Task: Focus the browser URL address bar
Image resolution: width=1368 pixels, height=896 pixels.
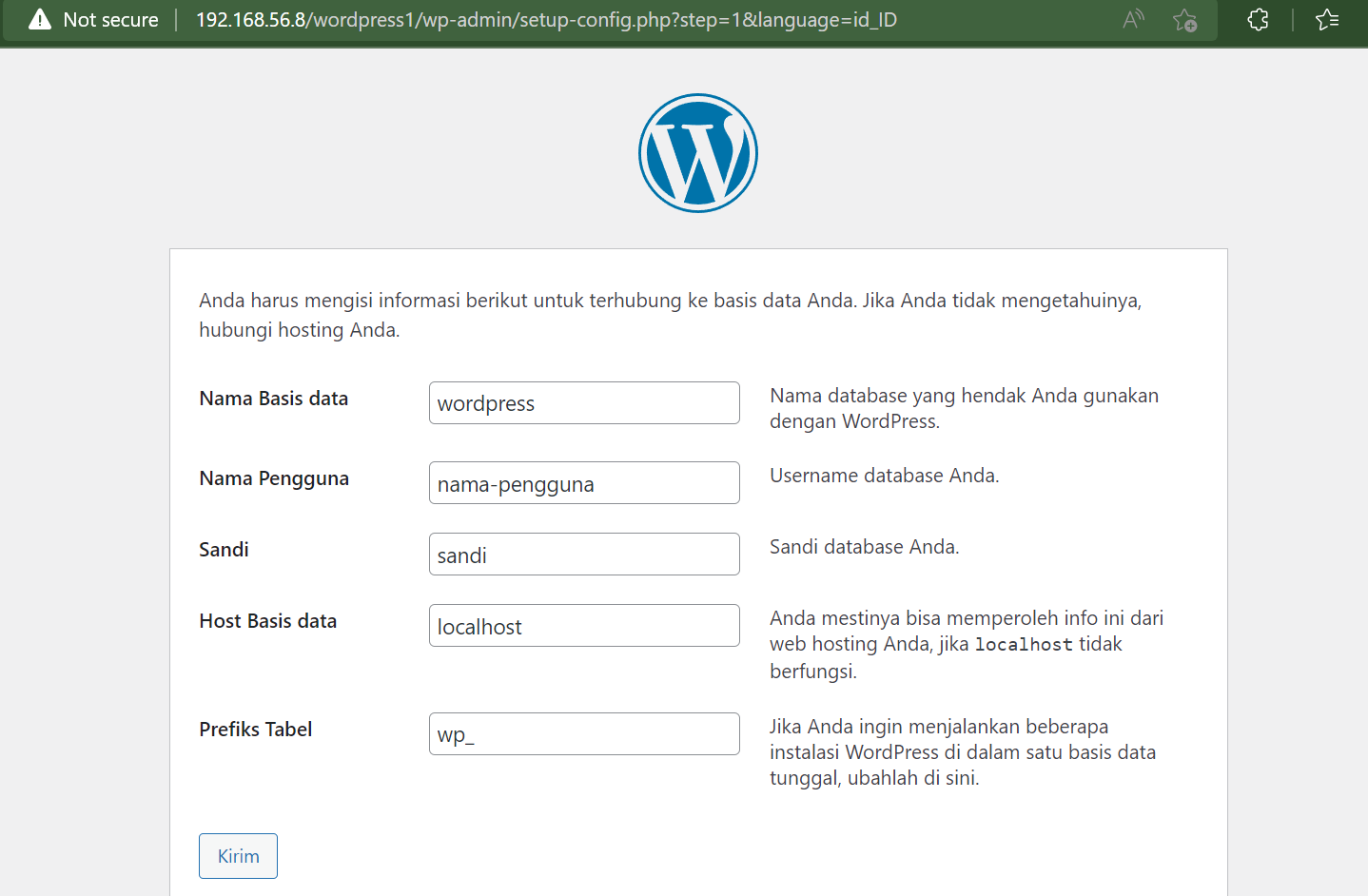Action: (571, 20)
